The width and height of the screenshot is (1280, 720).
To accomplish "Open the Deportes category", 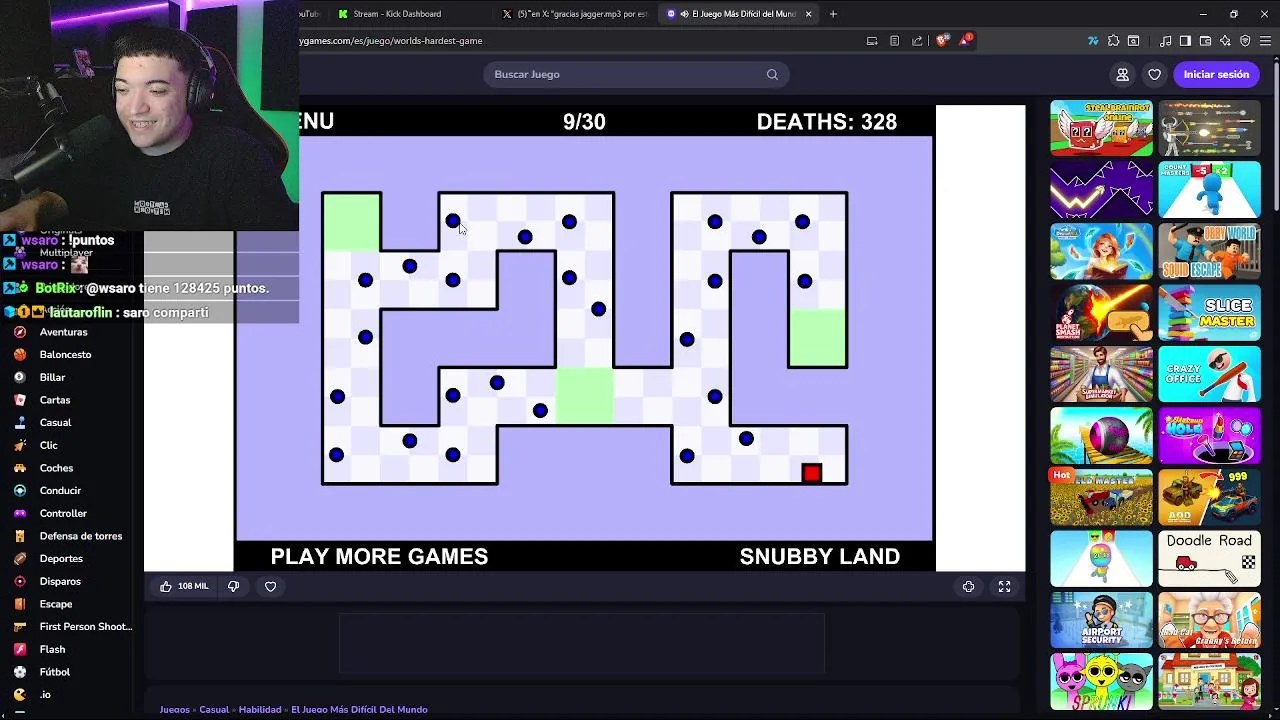I will [x=61, y=559].
